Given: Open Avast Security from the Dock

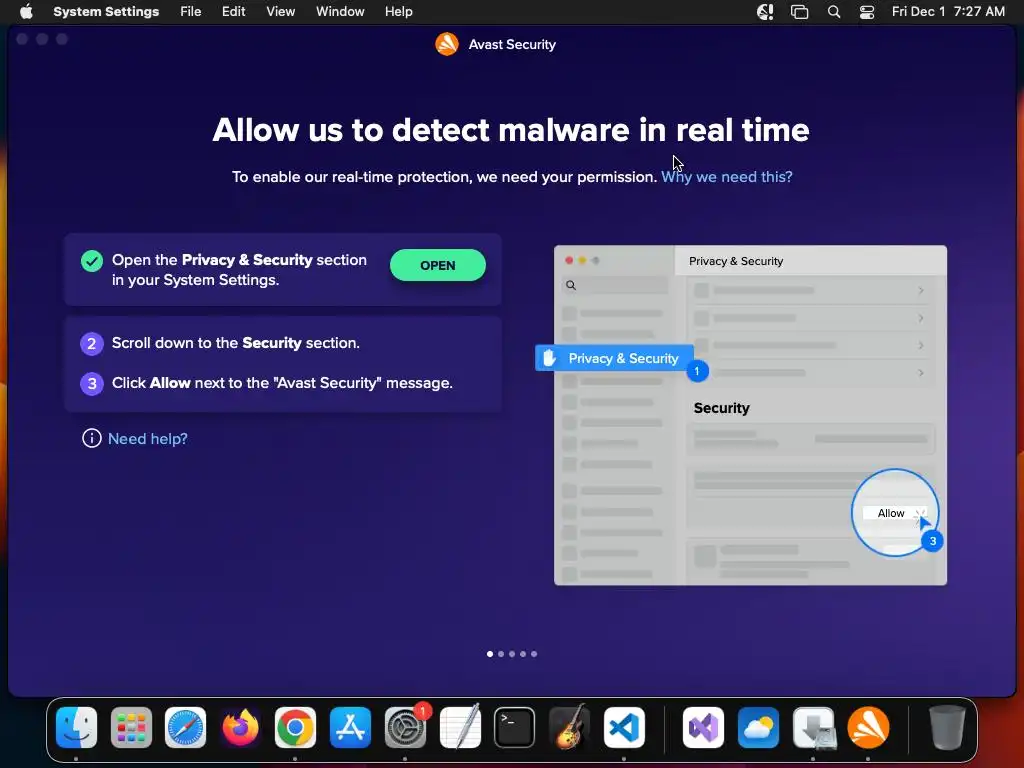Looking at the screenshot, I should pos(868,727).
